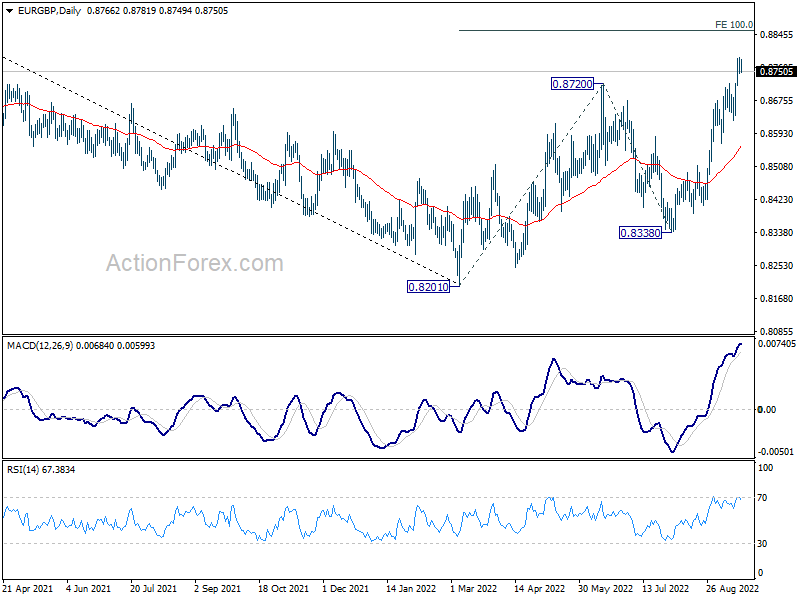Click the EURGBP symbol dropdown triangle

(x=10, y=11)
